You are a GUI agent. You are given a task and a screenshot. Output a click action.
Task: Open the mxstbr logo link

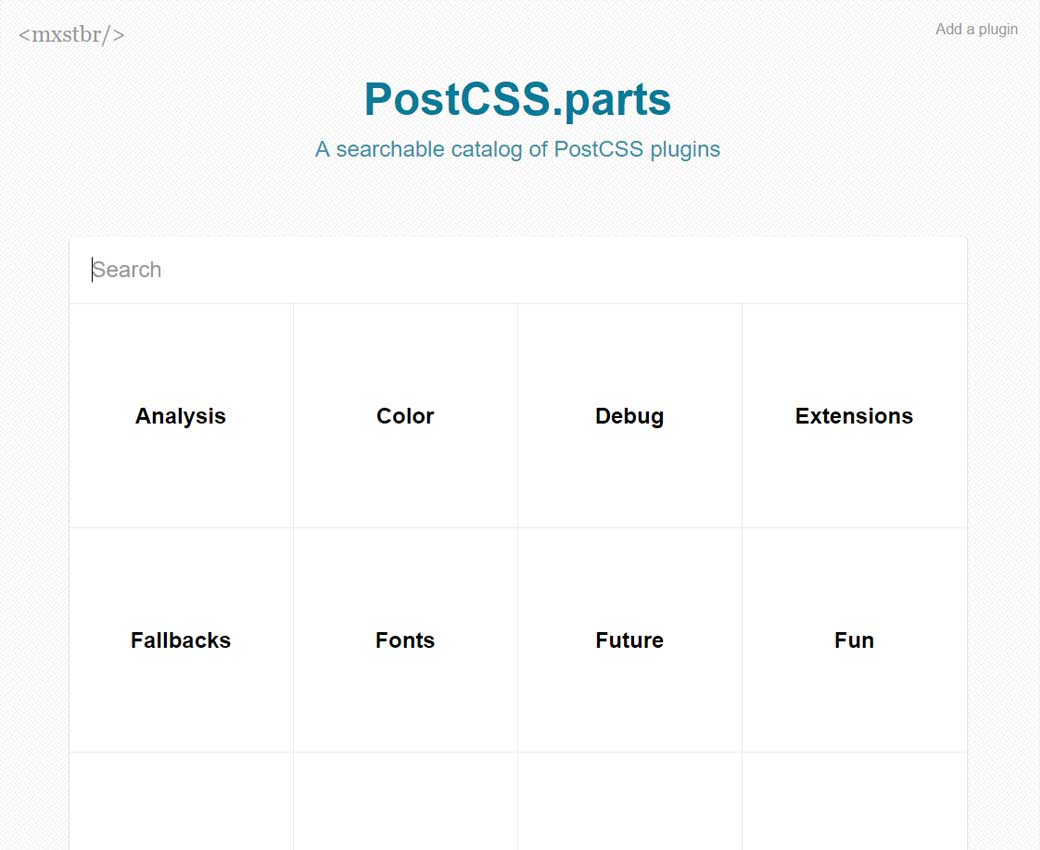pos(71,35)
